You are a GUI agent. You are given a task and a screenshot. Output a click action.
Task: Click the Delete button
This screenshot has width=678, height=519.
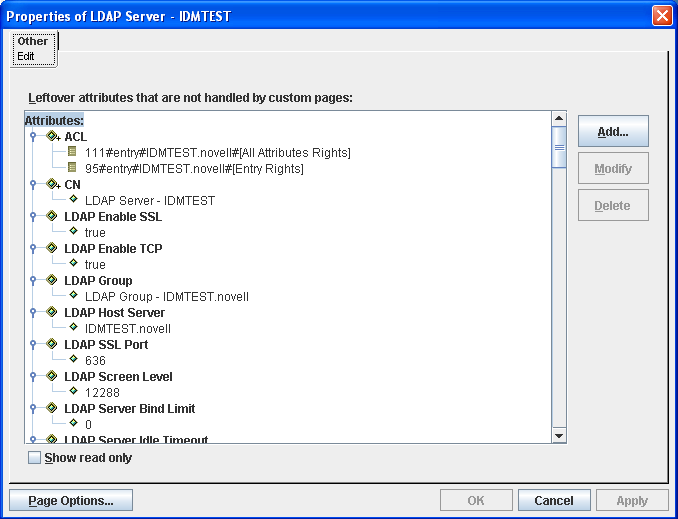tap(613, 205)
